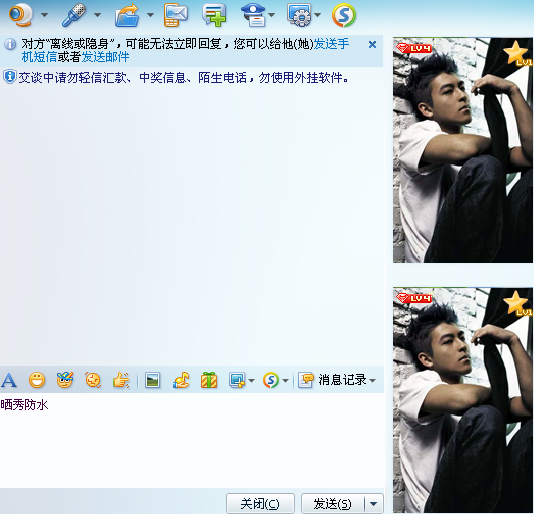Open the smiley emoticon picker

(x=37, y=380)
